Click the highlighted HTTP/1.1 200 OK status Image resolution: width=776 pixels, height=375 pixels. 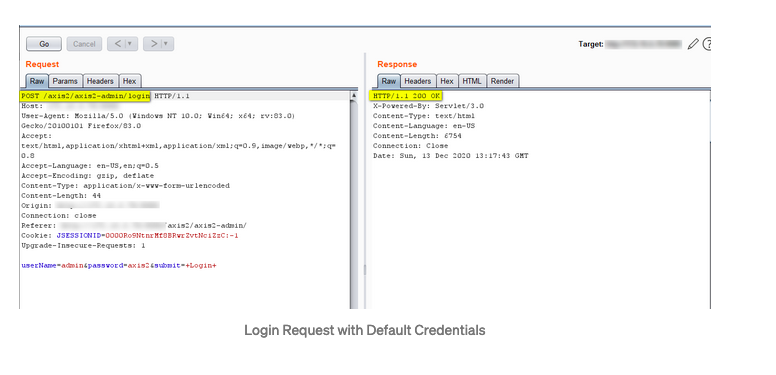[x=407, y=96]
